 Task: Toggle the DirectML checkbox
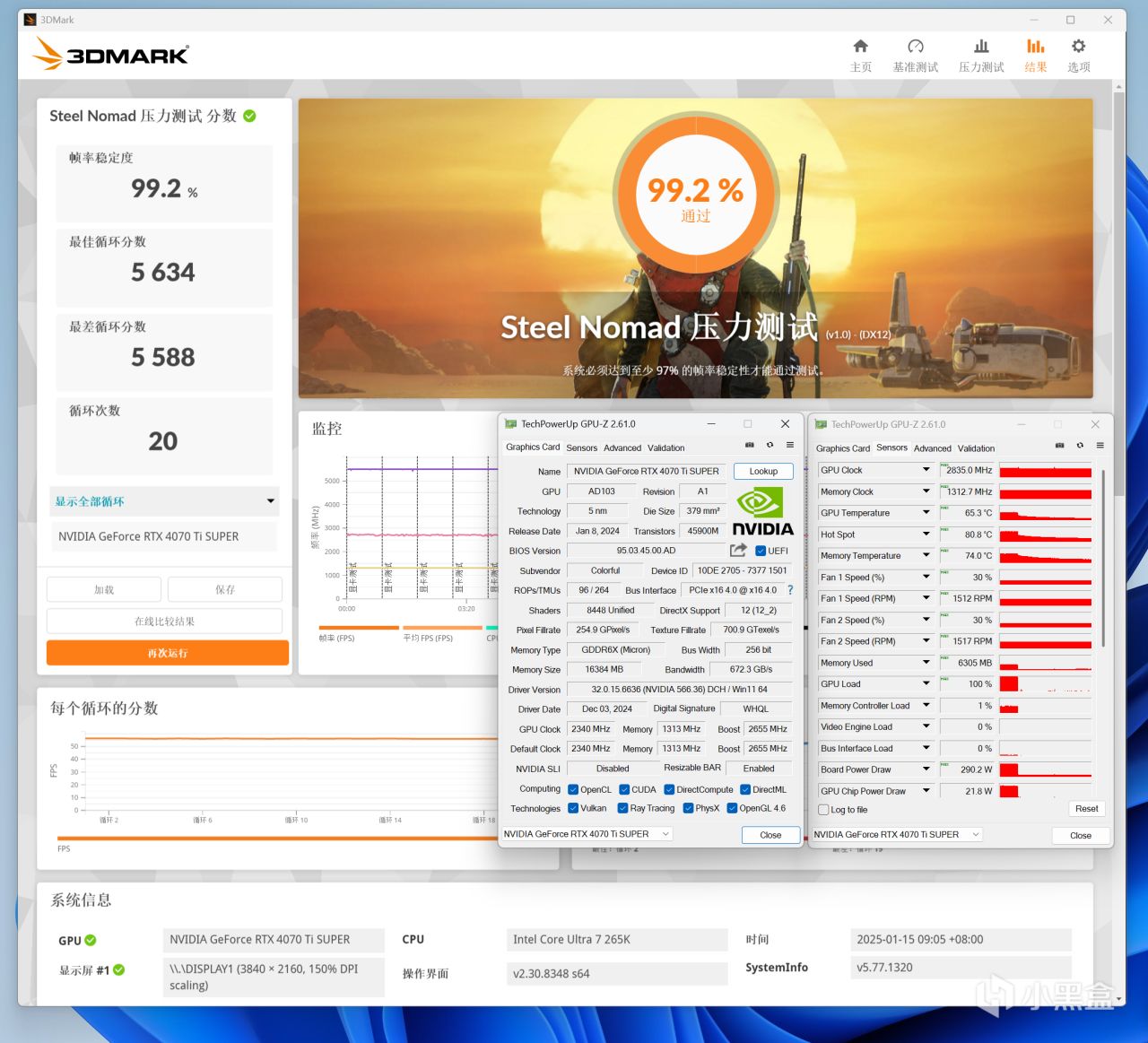point(745,790)
